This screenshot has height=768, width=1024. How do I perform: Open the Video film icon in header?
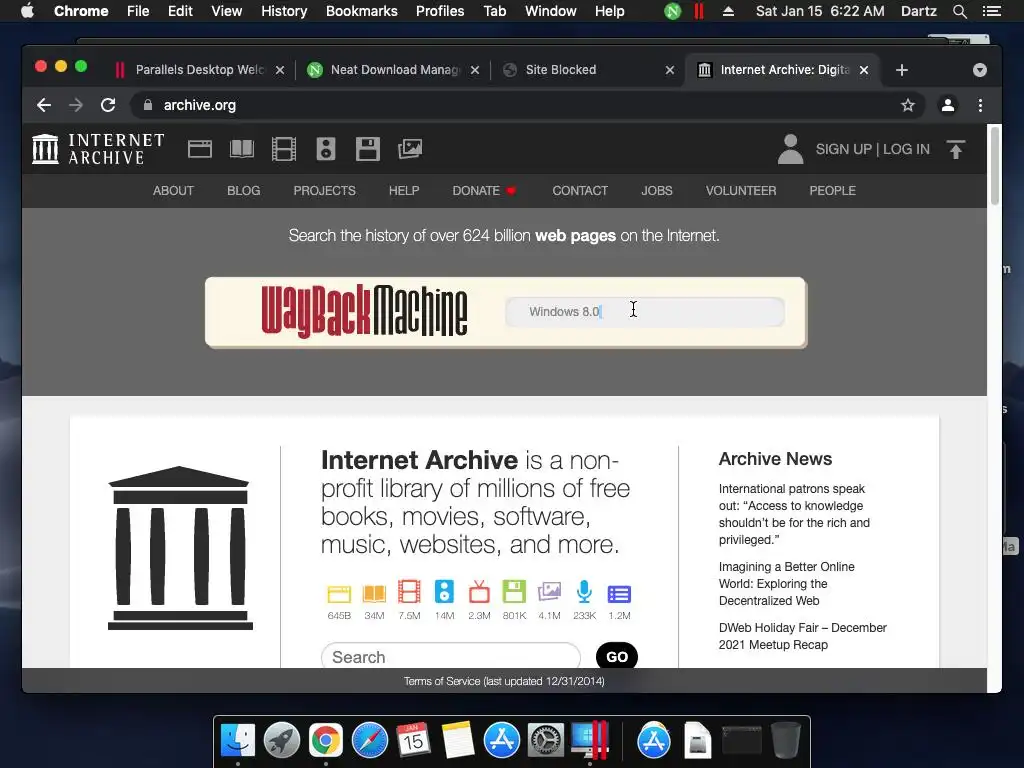point(283,149)
